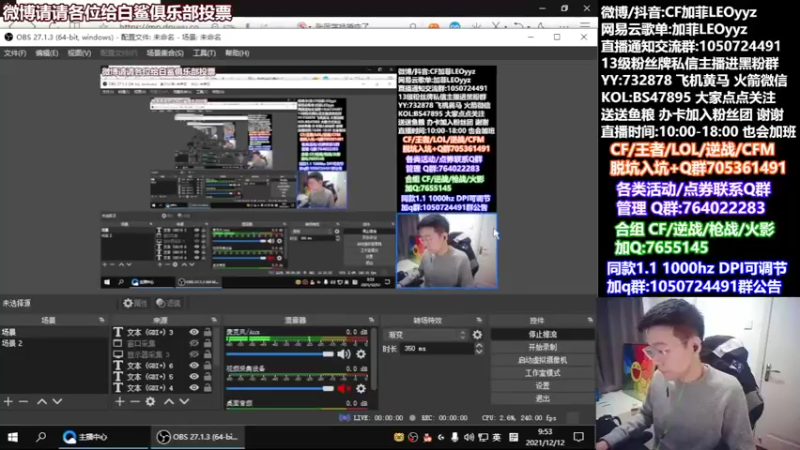
Task: Hide the 文本 (GDI+) 5 source
Action: [194, 377]
